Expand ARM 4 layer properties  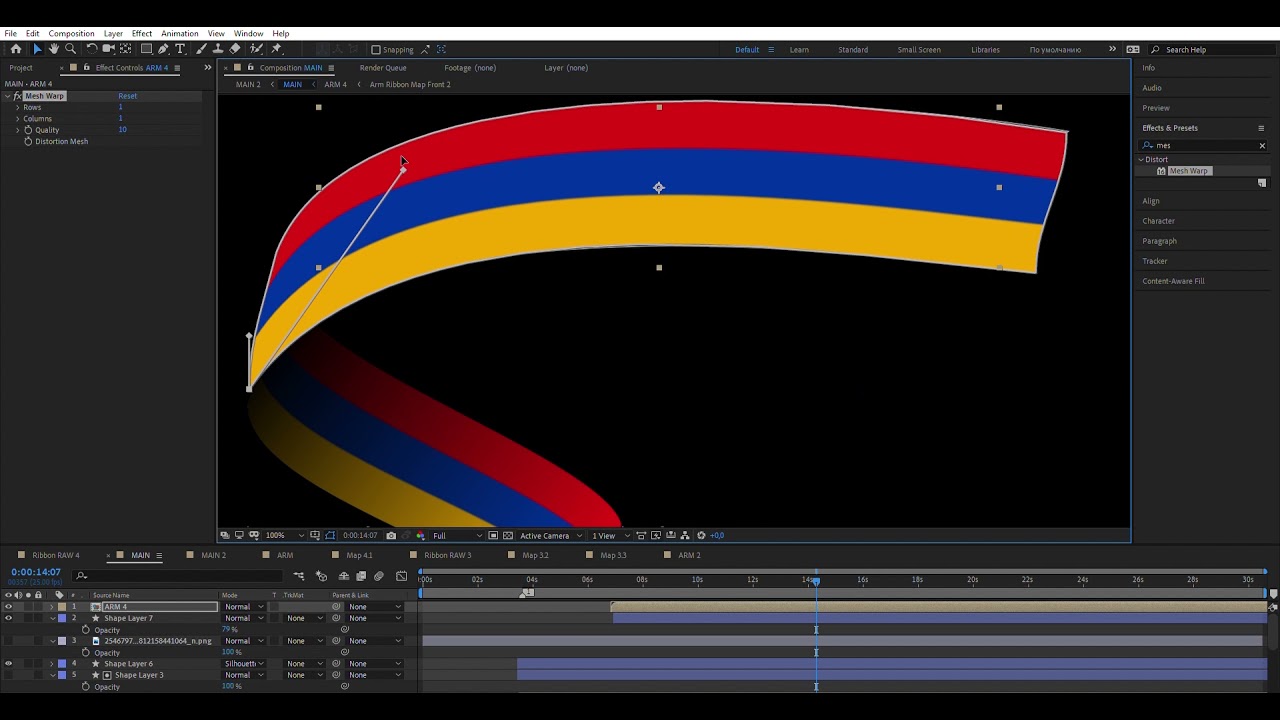(52, 607)
